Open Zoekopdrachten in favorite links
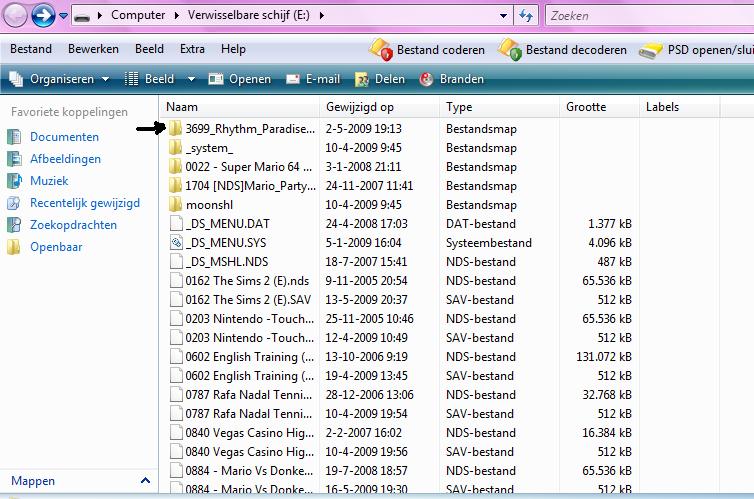Viewport: 754px width, 499px height. tap(73, 225)
